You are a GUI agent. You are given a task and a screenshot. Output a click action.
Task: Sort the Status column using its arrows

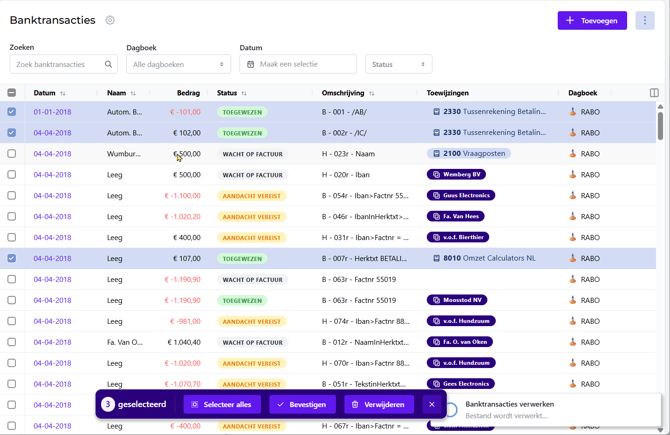244,93
